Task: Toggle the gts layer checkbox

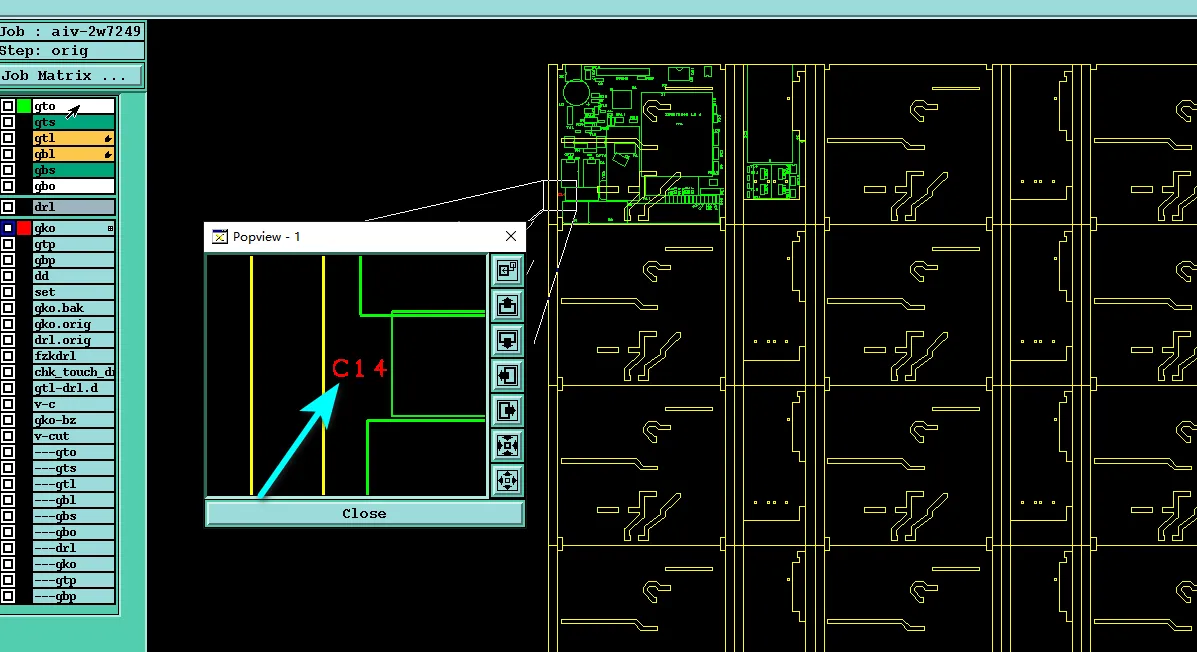Action: pos(8,122)
